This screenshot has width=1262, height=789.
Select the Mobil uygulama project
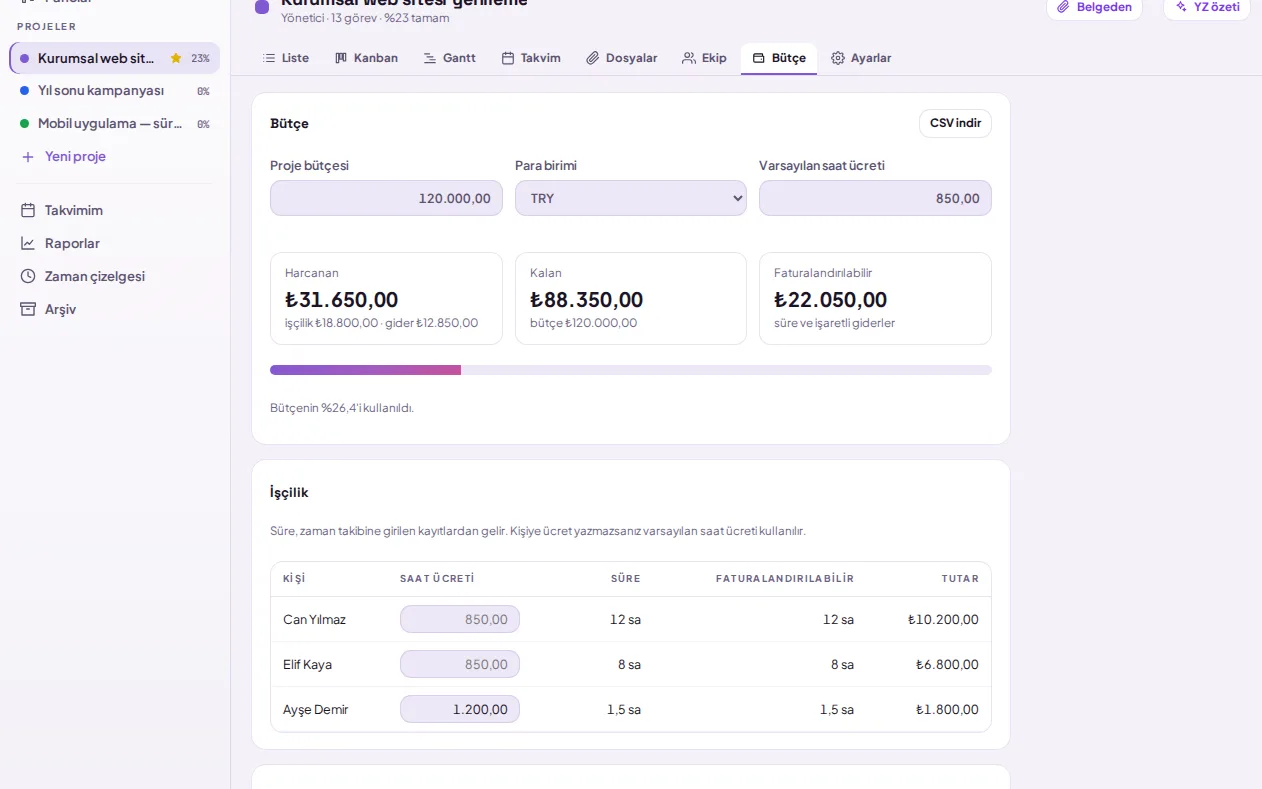(115, 124)
